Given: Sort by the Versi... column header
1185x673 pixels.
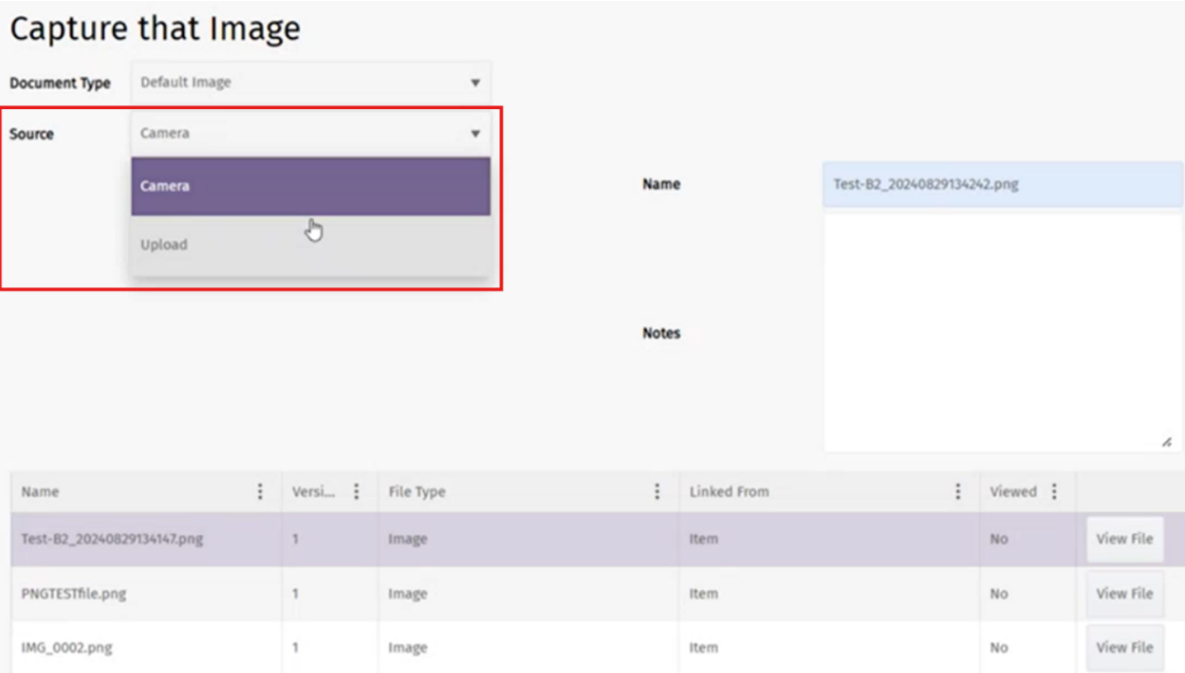Looking at the screenshot, I should tap(314, 492).
